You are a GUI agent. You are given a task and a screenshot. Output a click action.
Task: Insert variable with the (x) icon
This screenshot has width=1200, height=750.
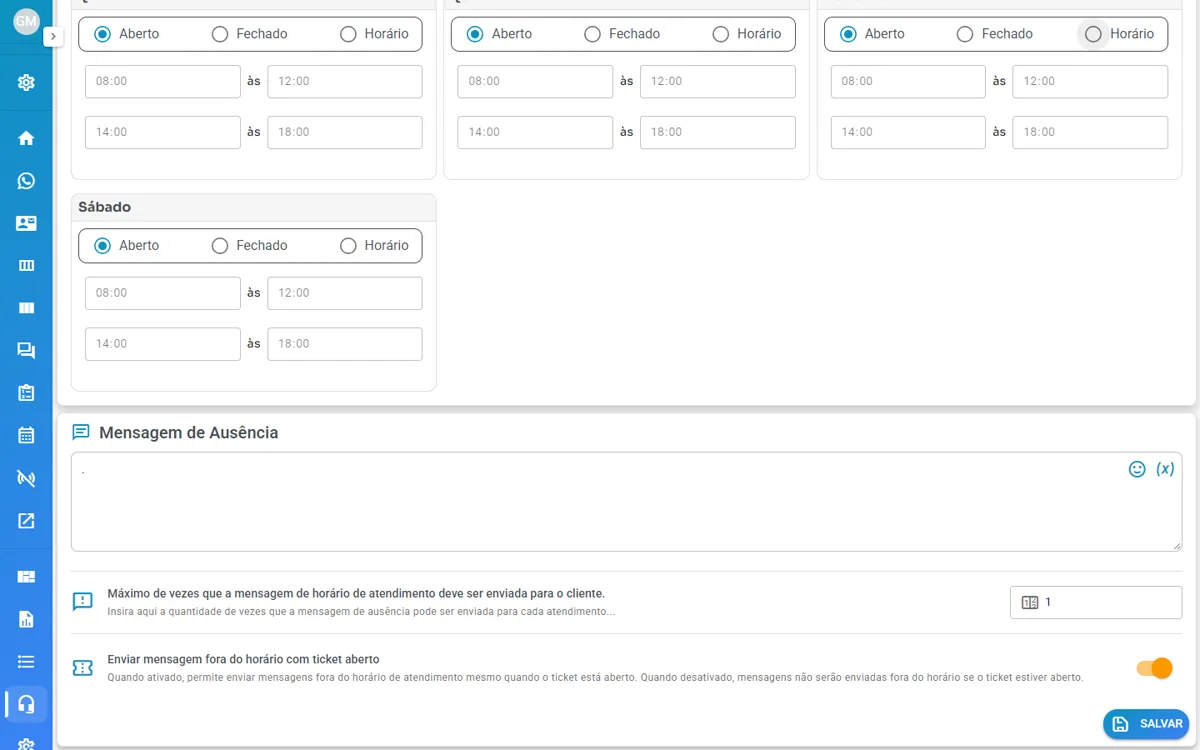1165,469
